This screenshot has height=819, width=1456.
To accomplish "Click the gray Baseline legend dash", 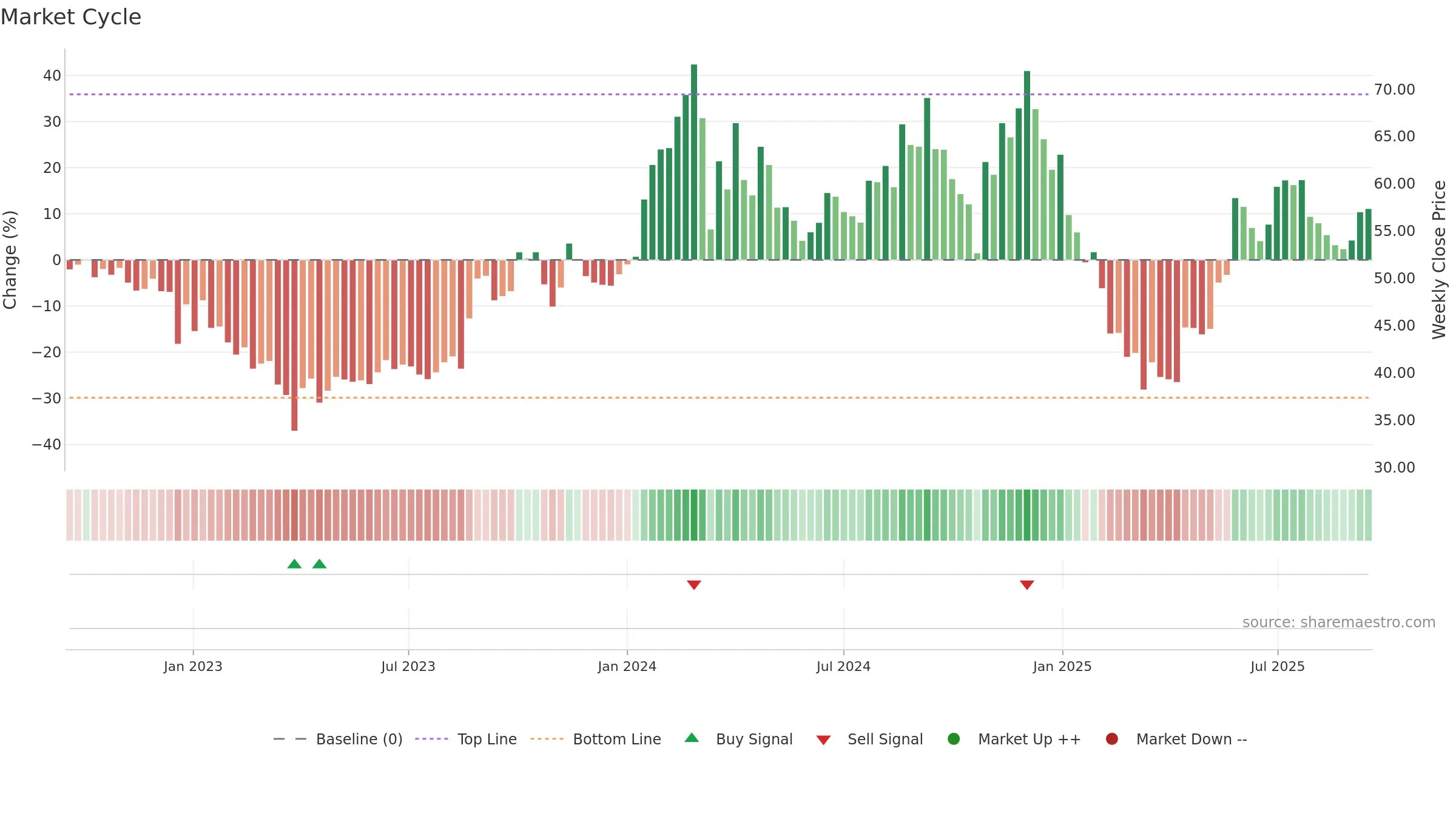I will pos(290,739).
